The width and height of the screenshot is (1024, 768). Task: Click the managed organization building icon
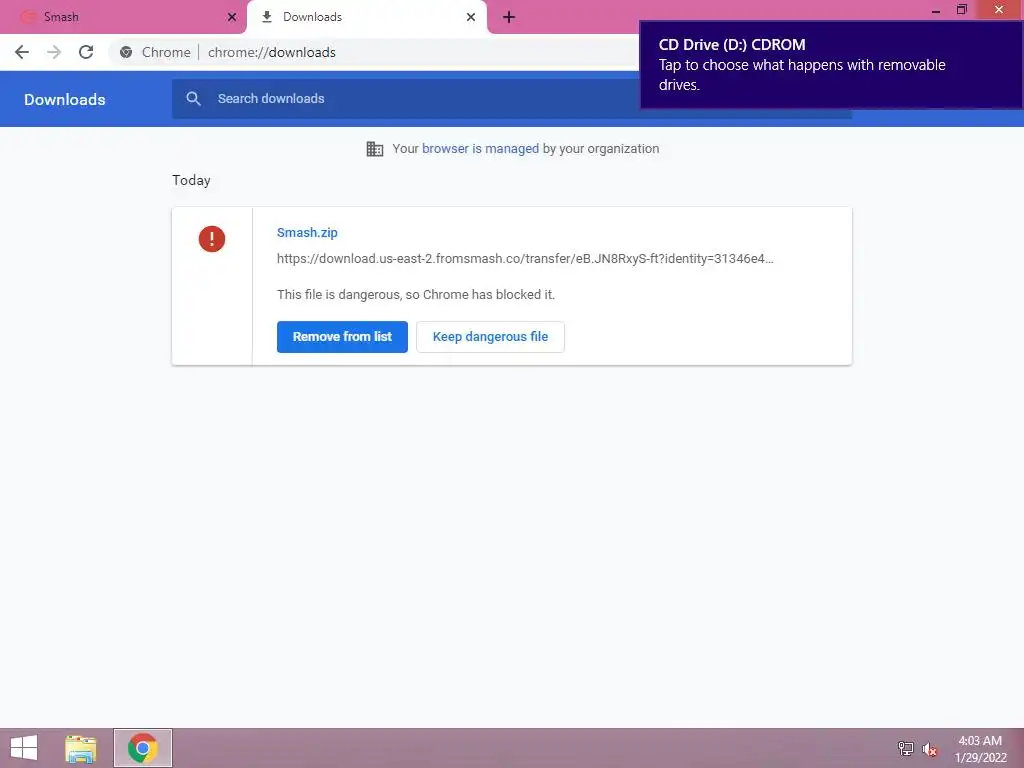tap(375, 149)
